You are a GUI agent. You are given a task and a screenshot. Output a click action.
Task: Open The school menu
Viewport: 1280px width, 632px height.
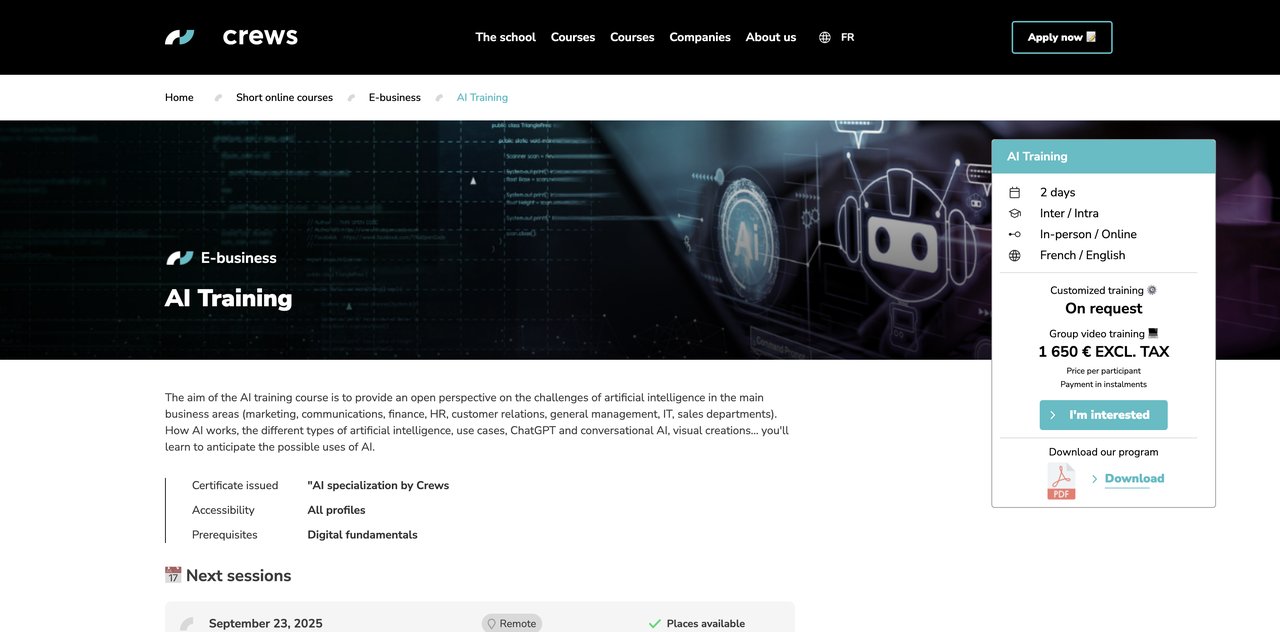(x=505, y=37)
